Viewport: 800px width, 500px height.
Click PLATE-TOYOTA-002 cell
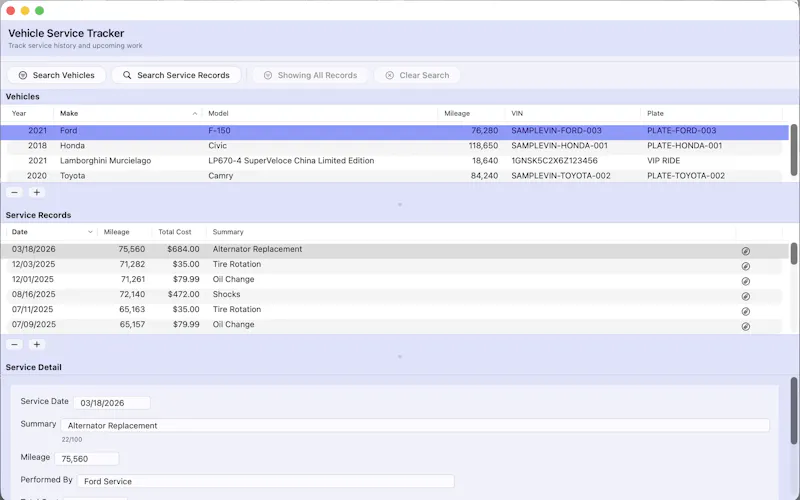(686, 176)
